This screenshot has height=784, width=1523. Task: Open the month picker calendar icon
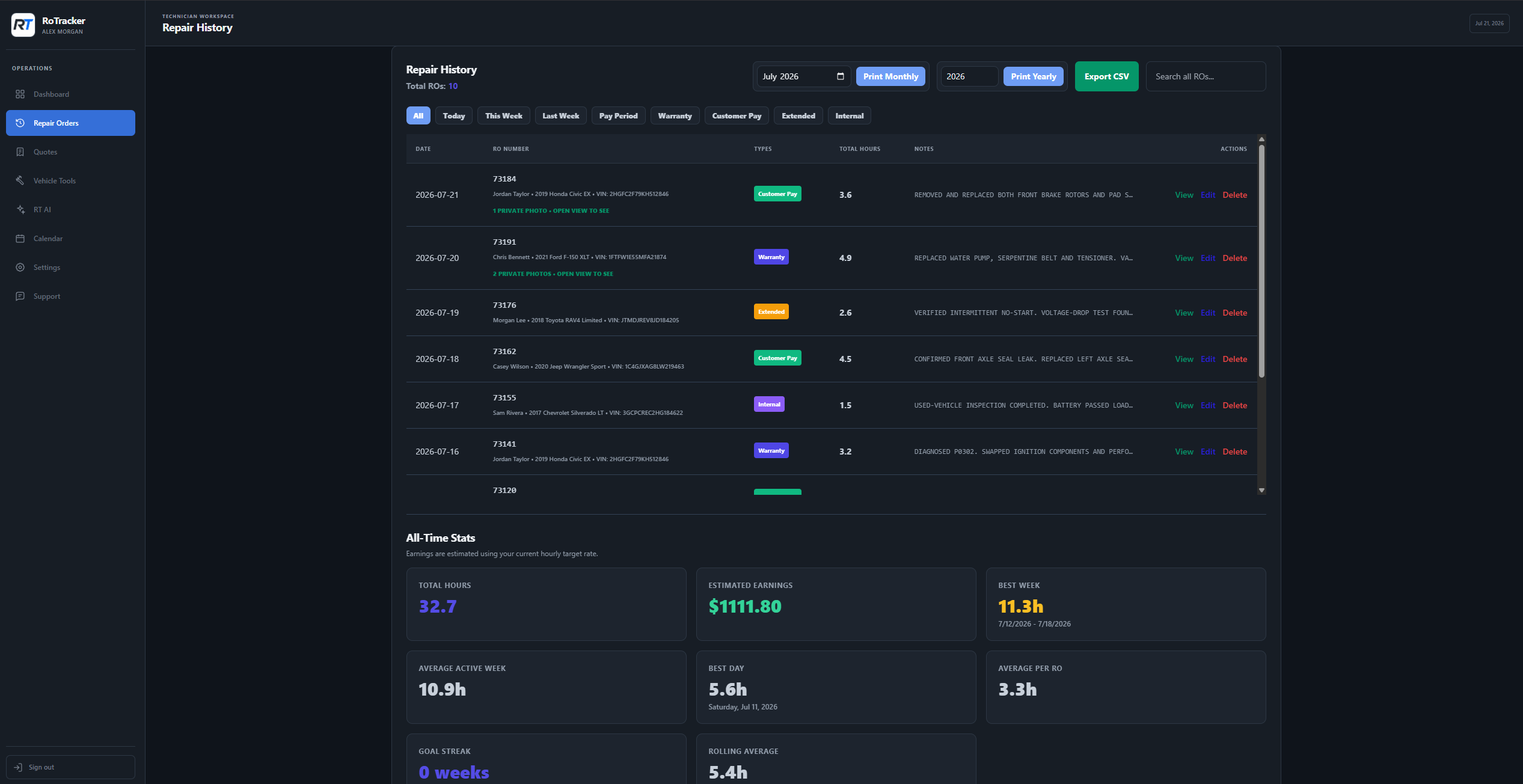841,76
